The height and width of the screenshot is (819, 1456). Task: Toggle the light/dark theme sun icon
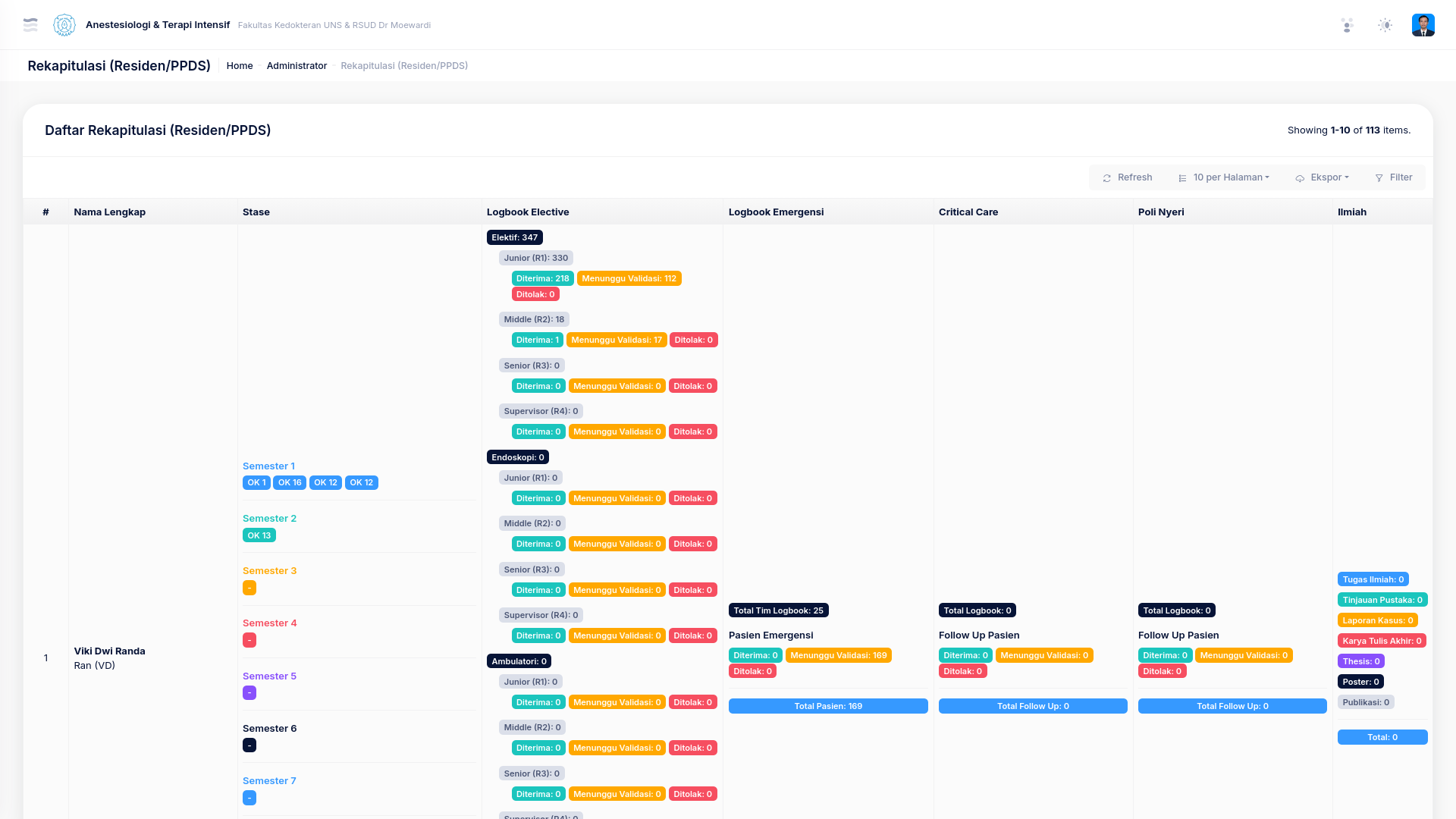(x=1385, y=25)
